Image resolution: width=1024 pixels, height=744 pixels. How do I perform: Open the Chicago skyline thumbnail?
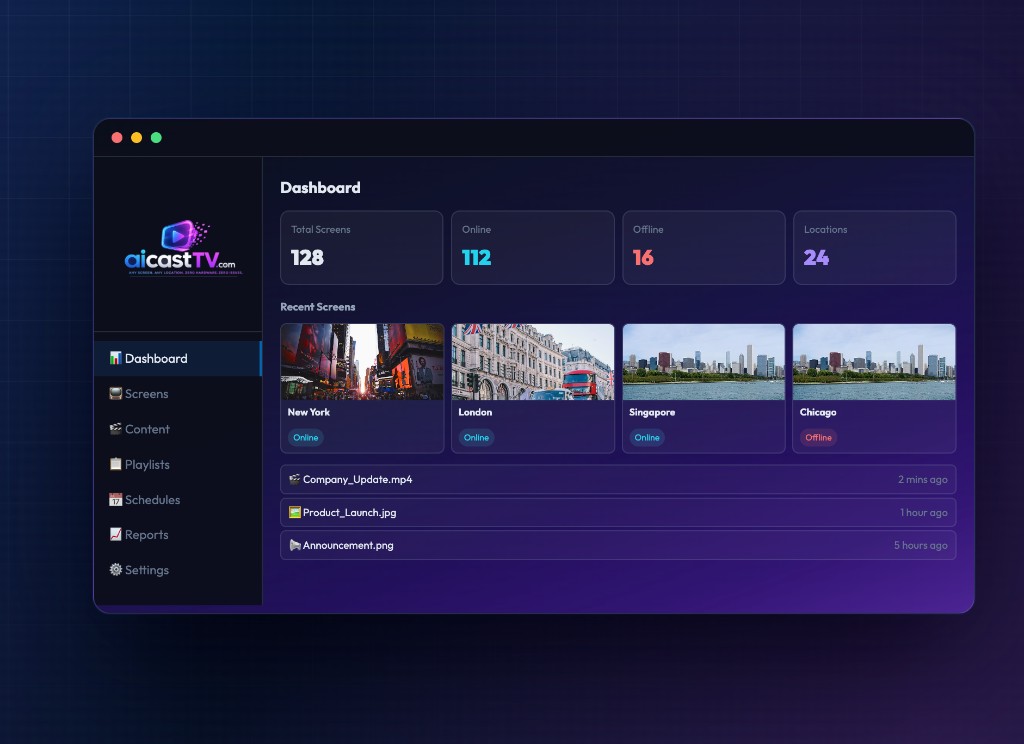(x=874, y=362)
